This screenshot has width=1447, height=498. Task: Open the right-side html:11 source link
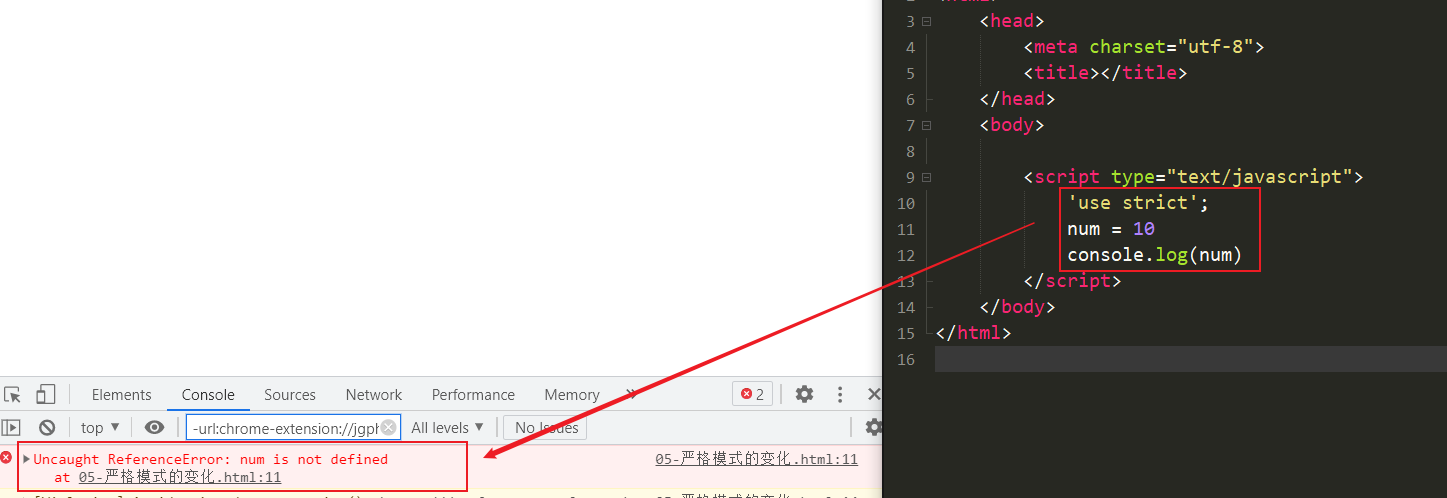point(756,459)
